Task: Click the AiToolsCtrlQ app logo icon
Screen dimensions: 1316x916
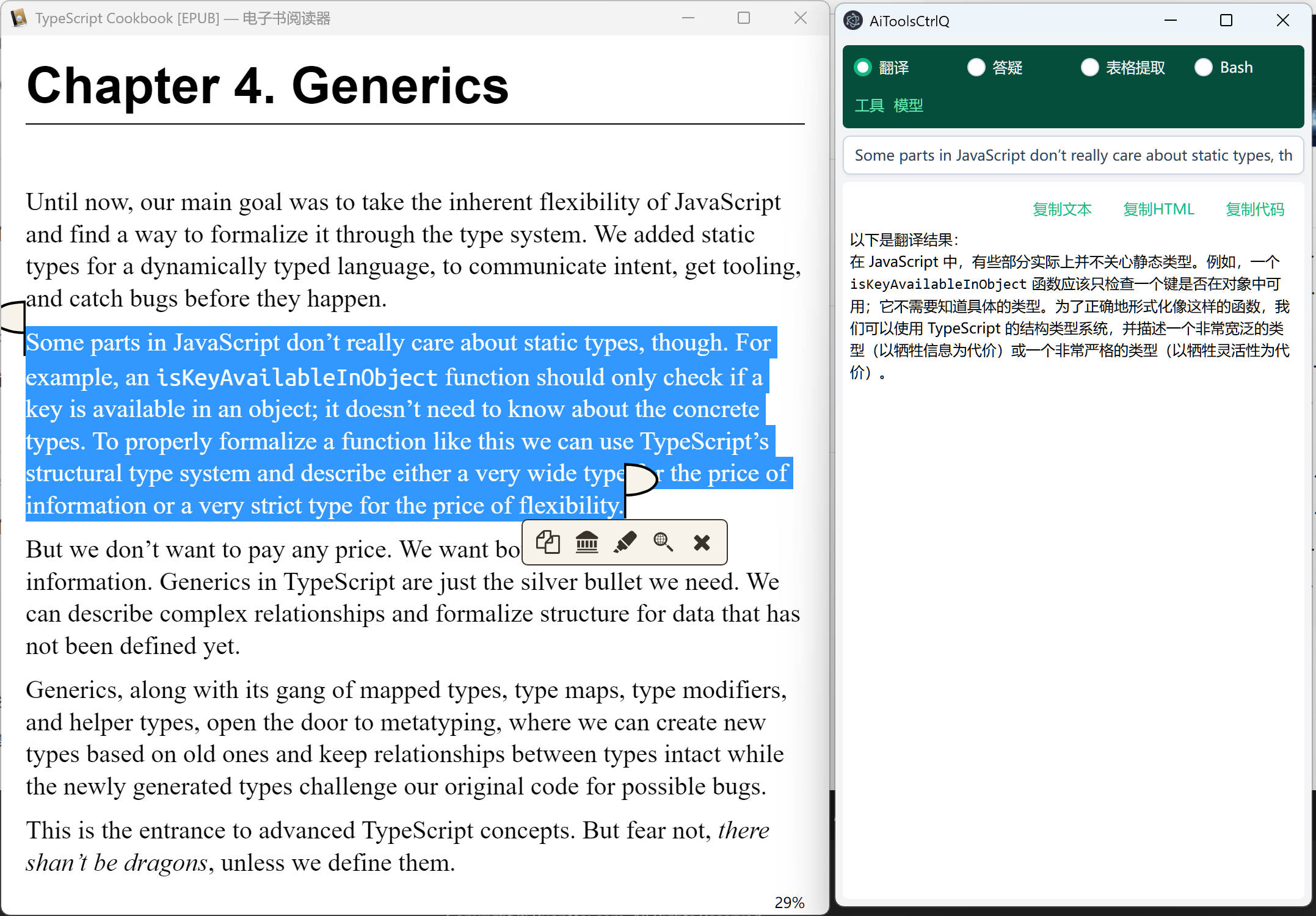Action: [852, 21]
